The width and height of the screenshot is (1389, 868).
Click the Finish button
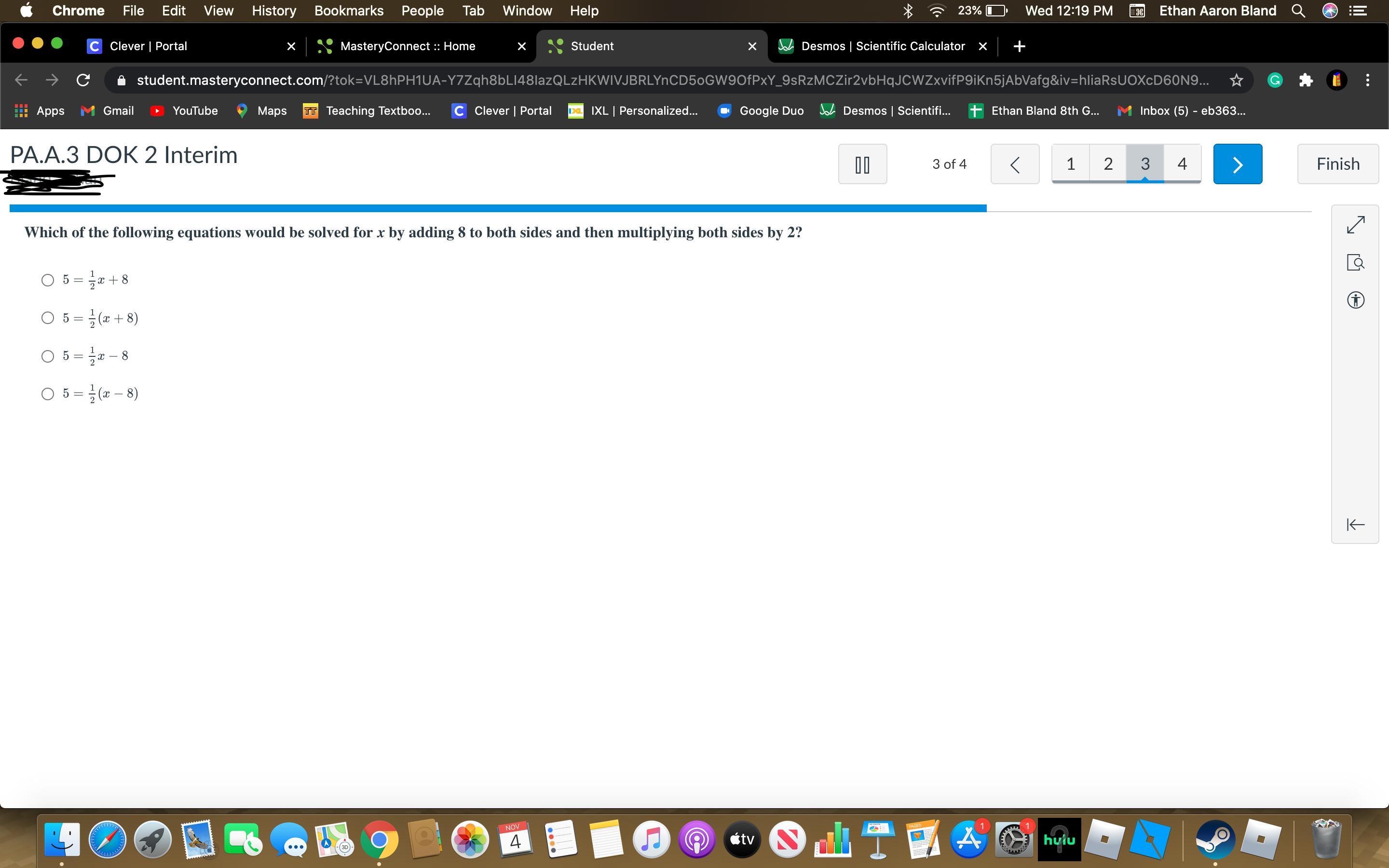pos(1337,164)
